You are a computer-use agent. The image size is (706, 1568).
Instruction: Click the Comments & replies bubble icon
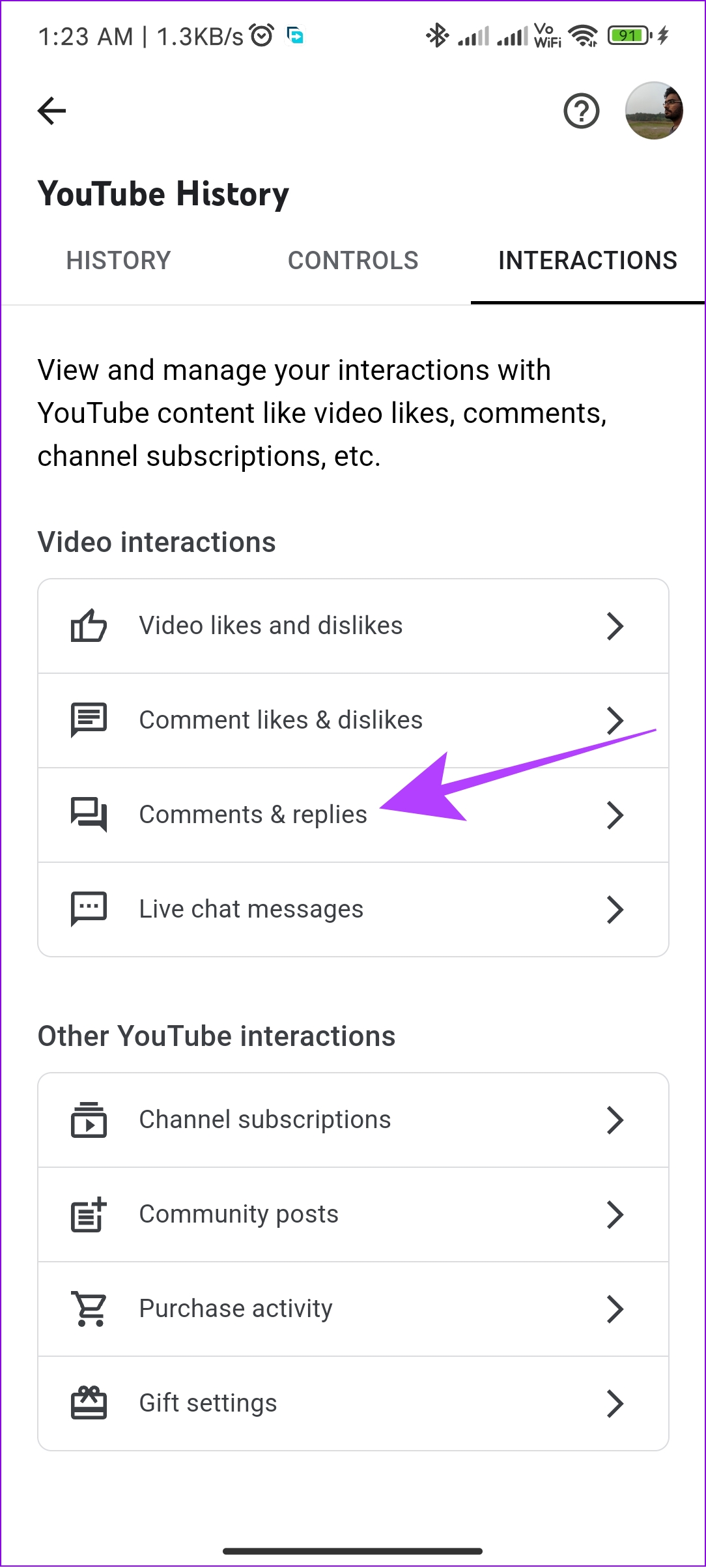pyautogui.click(x=89, y=815)
